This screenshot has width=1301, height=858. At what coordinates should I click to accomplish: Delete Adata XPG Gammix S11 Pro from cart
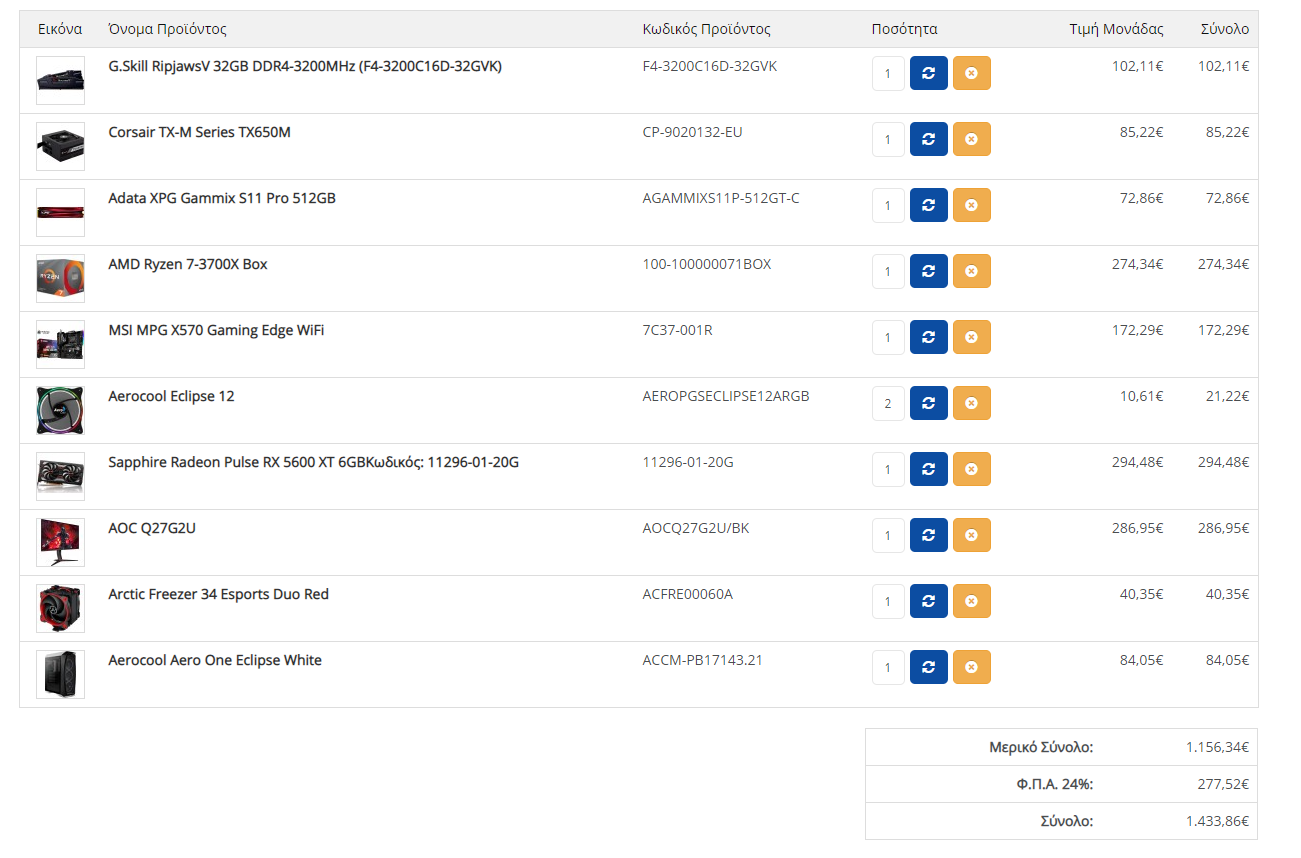coord(972,205)
